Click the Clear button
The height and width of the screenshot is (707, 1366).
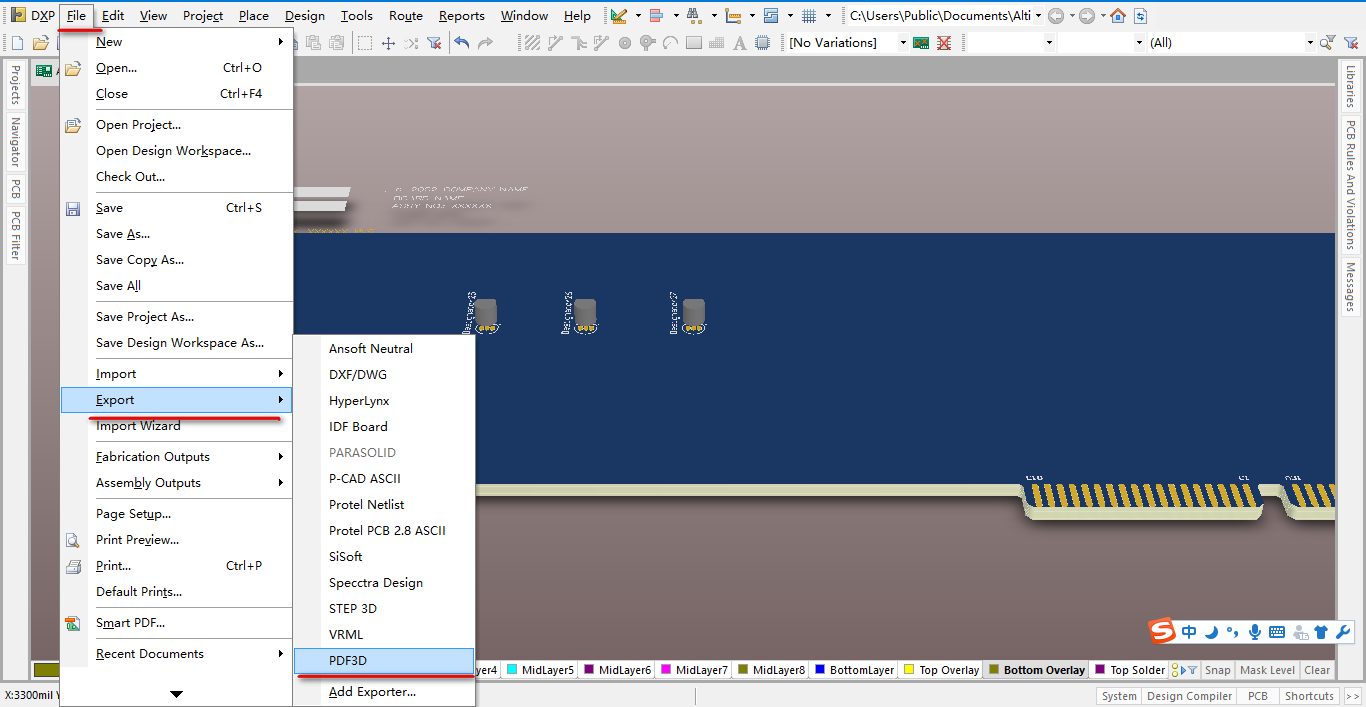pyautogui.click(x=1317, y=670)
